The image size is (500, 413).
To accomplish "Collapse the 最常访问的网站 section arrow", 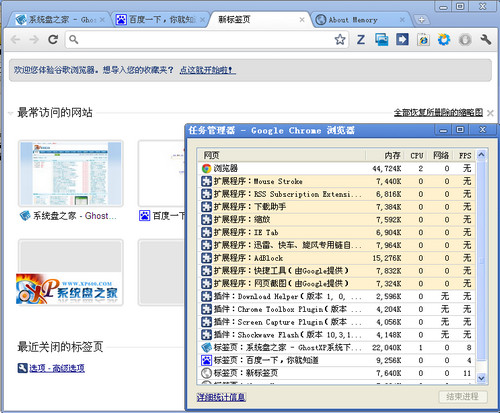I will [x=10, y=113].
